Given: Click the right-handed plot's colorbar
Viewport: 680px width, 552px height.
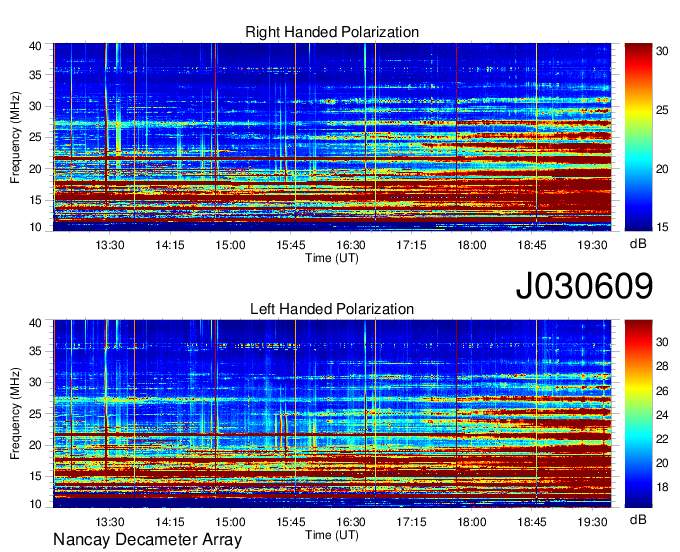Looking at the screenshot, I should tap(638, 137).
